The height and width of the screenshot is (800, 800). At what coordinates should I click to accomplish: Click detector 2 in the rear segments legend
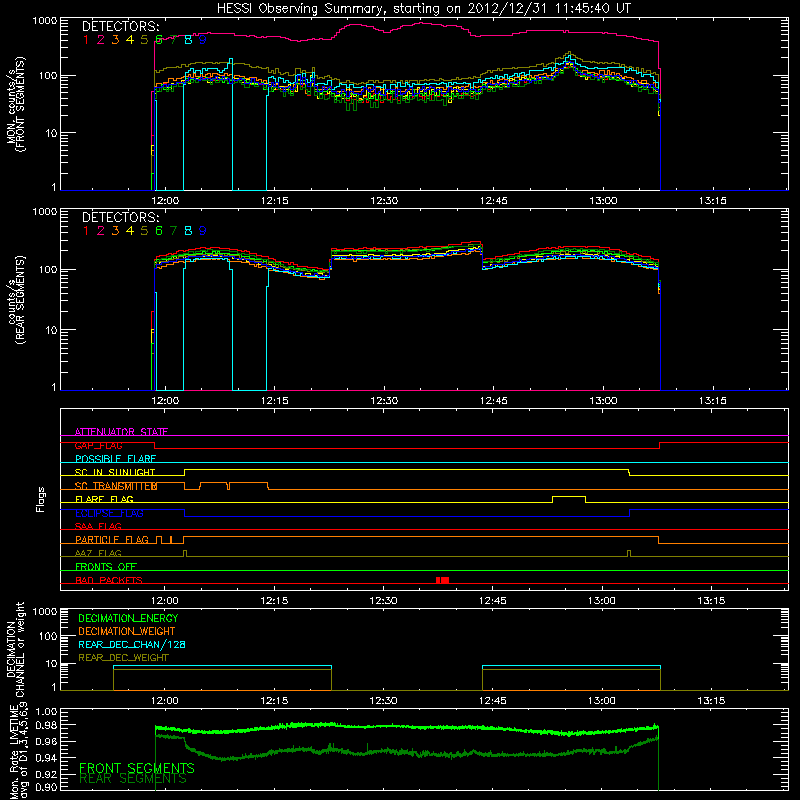click(x=101, y=231)
